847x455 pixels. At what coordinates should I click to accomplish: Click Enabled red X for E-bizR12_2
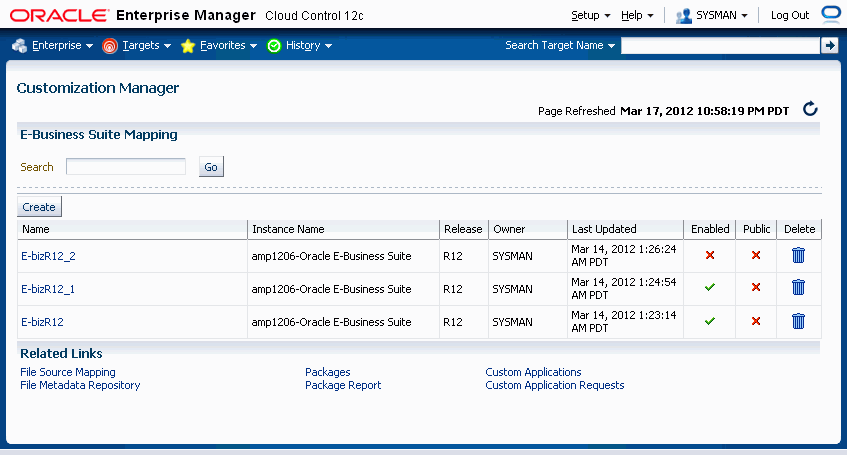(x=710, y=255)
